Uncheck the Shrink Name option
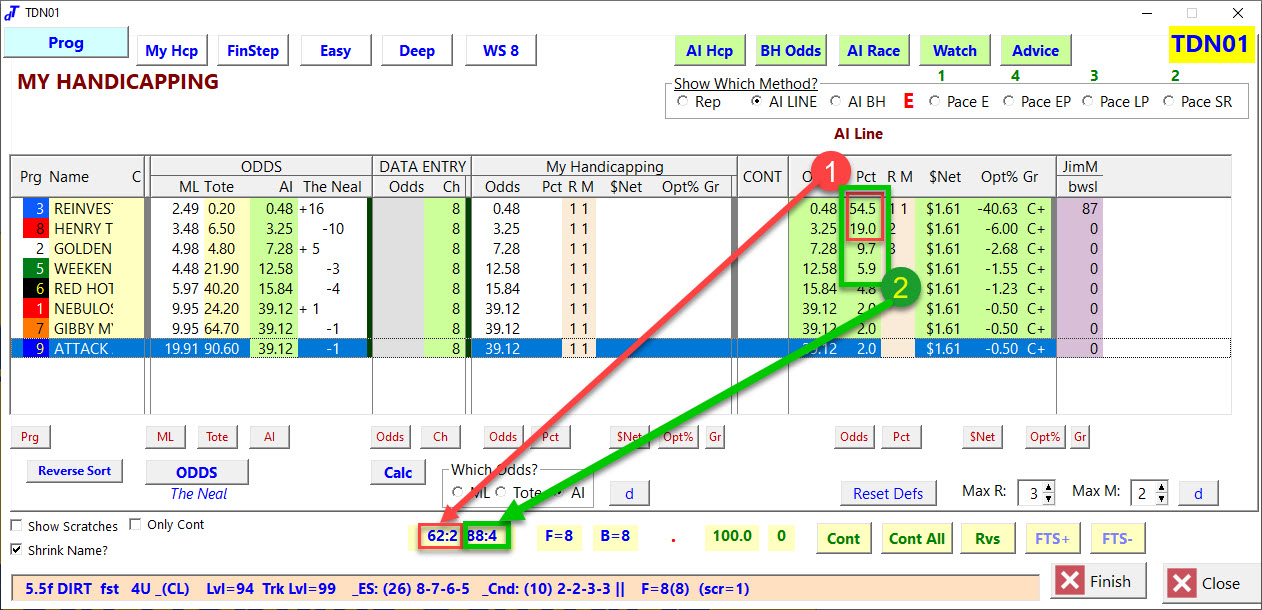Image resolution: width=1262 pixels, height=610 pixels. point(17,549)
